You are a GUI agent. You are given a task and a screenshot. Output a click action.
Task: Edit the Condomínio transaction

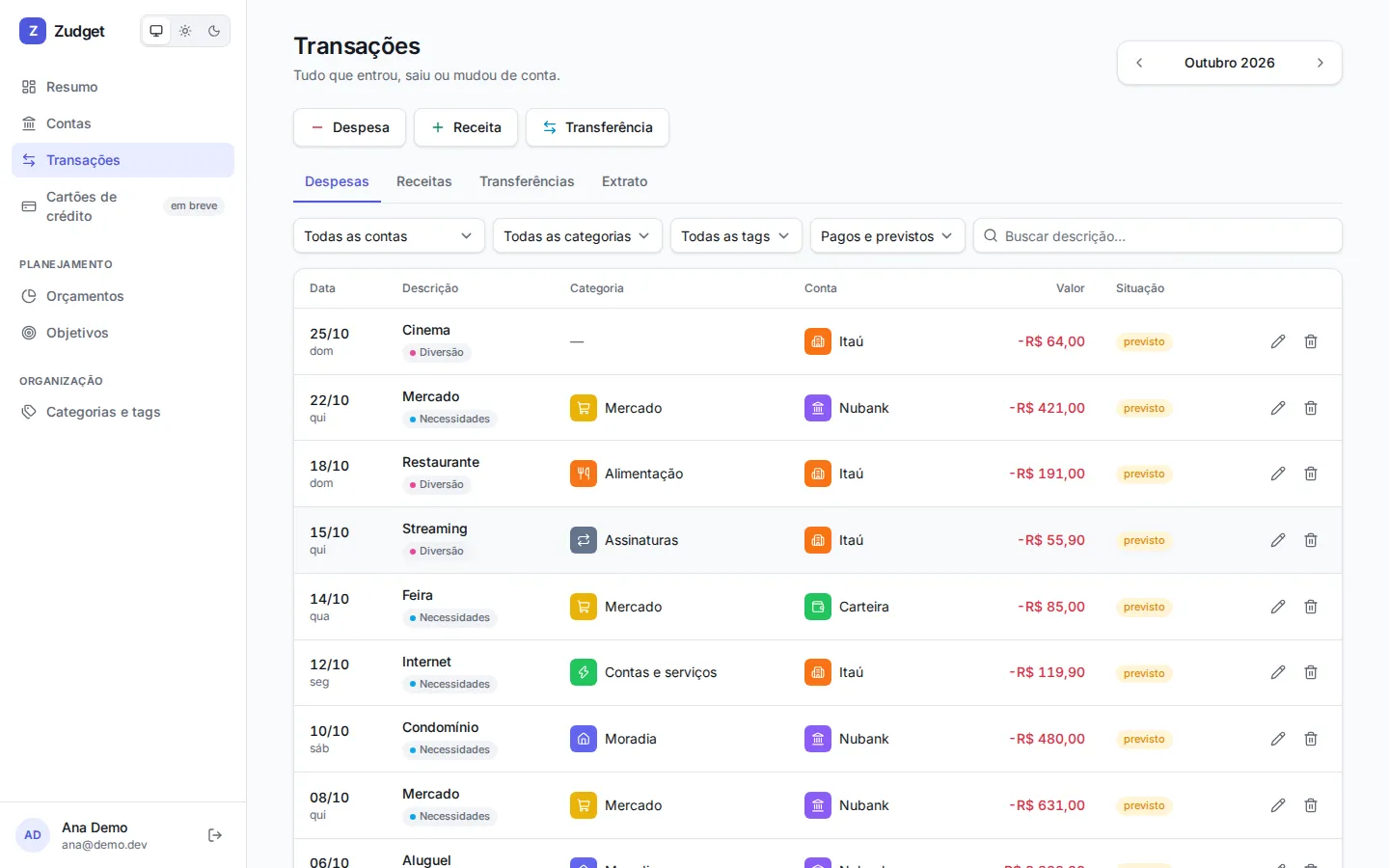[1278, 739]
